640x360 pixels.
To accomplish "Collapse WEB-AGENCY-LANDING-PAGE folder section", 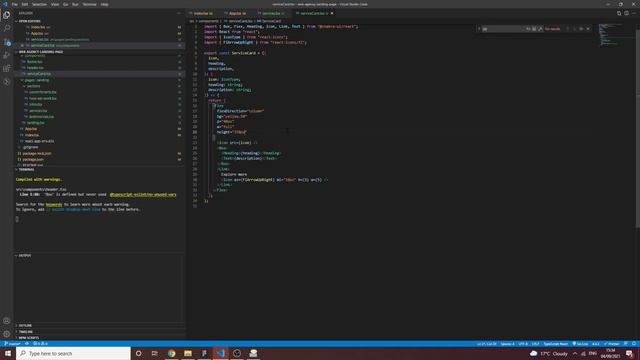I will (40, 52).
